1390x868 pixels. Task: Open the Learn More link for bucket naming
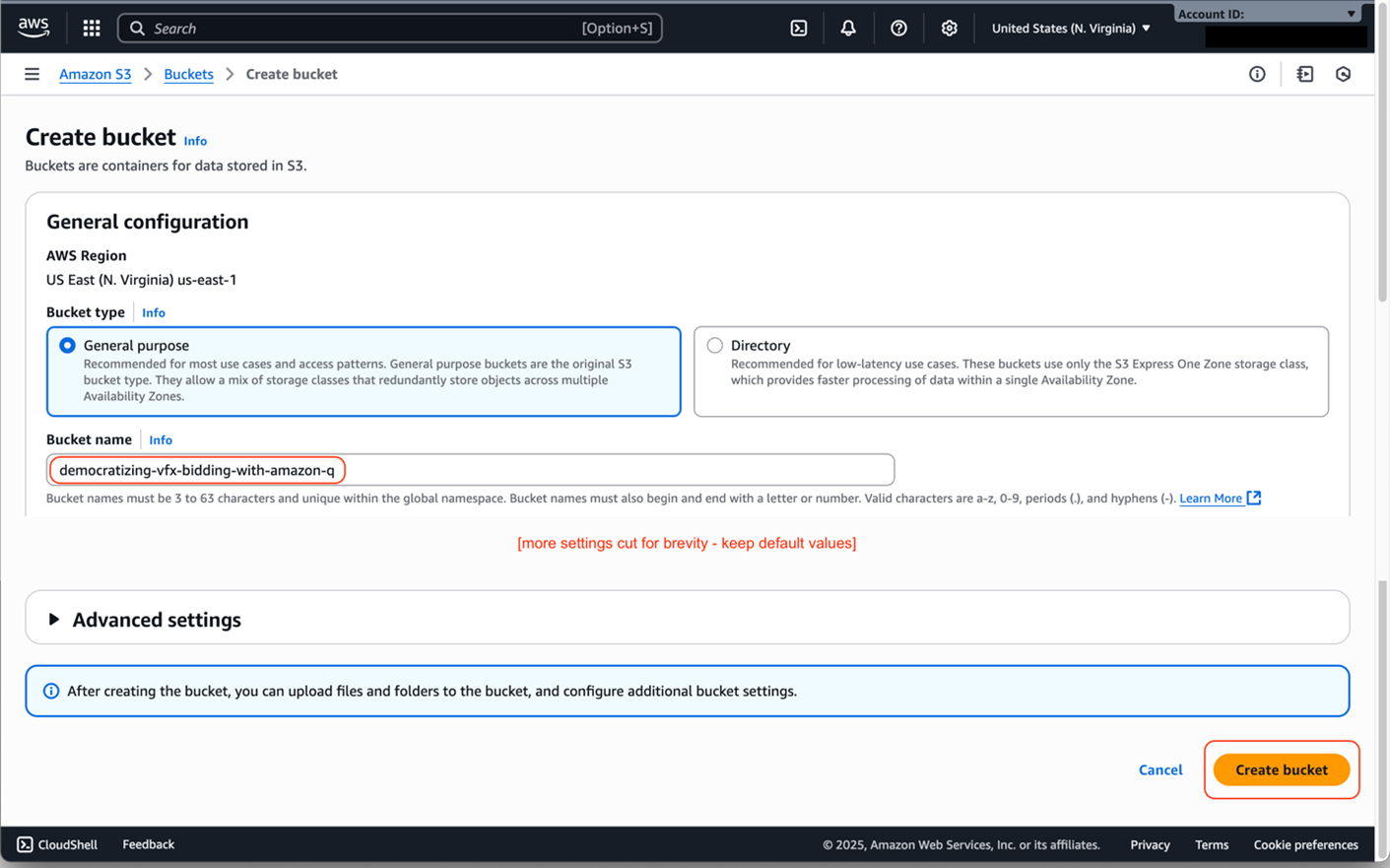pos(1211,499)
